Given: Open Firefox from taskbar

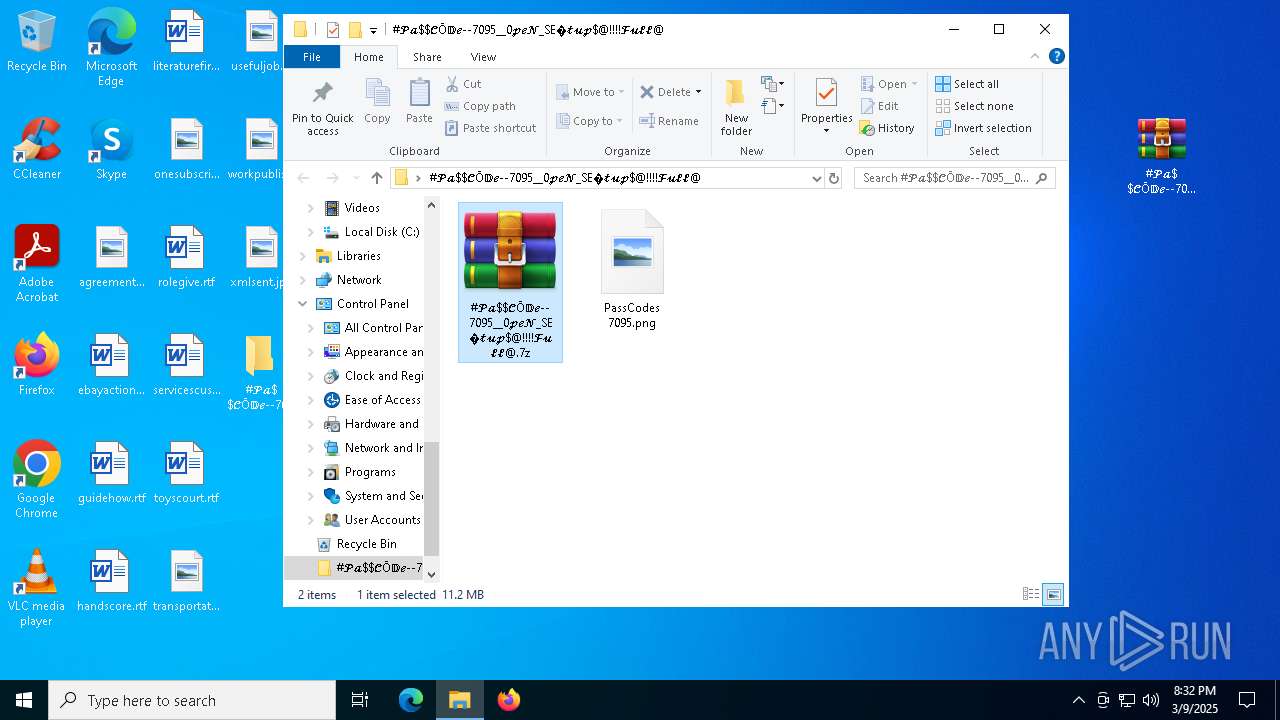Looking at the screenshot, I should click(x=509, y=700).
